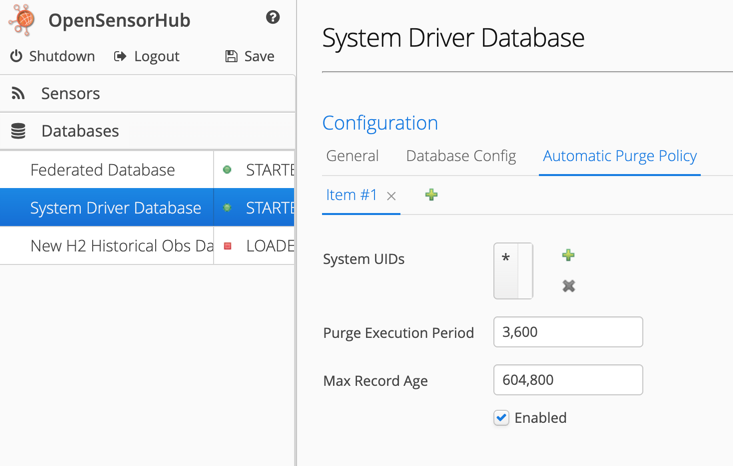Select the System Driver Database row
733x466 pixels.
[115, 208]
